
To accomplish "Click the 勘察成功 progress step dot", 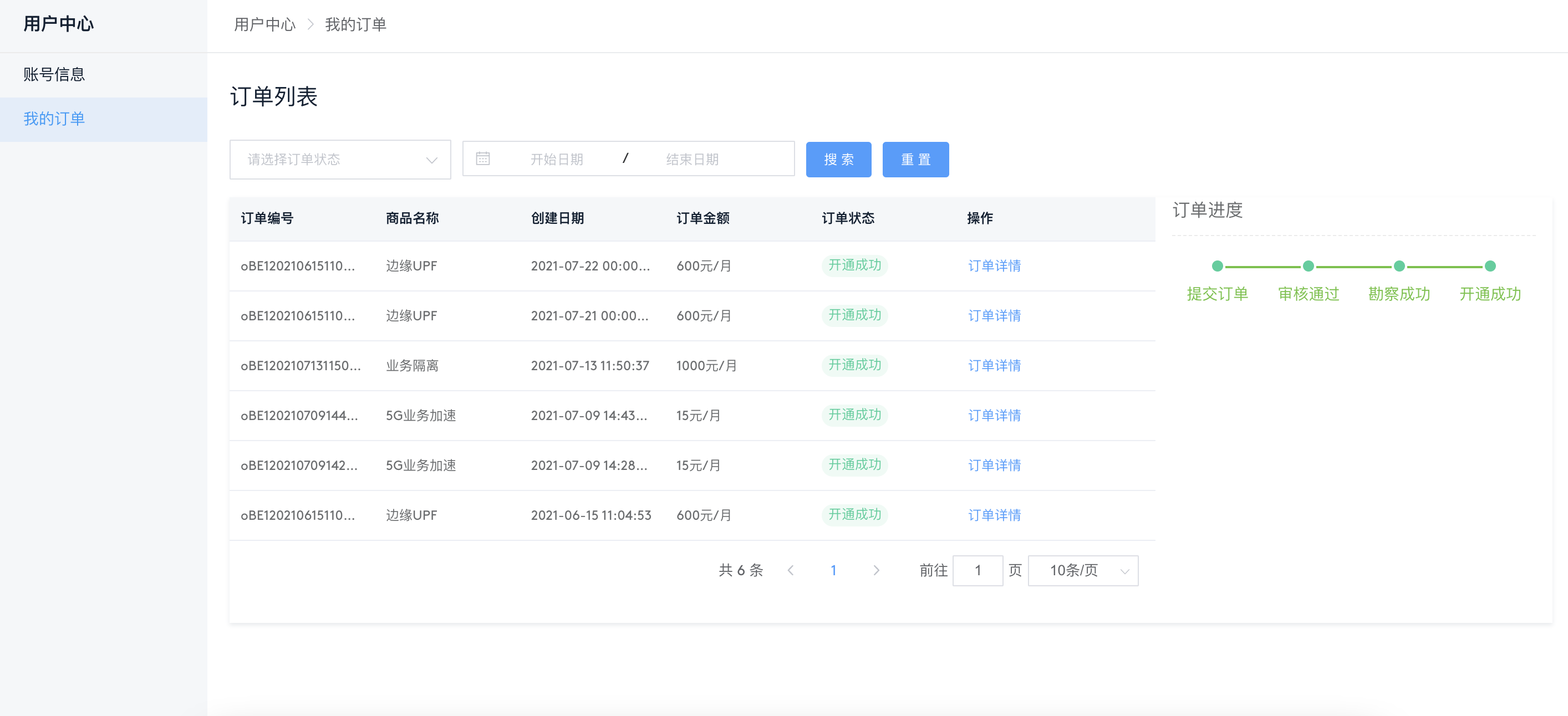I will click(x=1399, y=266).
